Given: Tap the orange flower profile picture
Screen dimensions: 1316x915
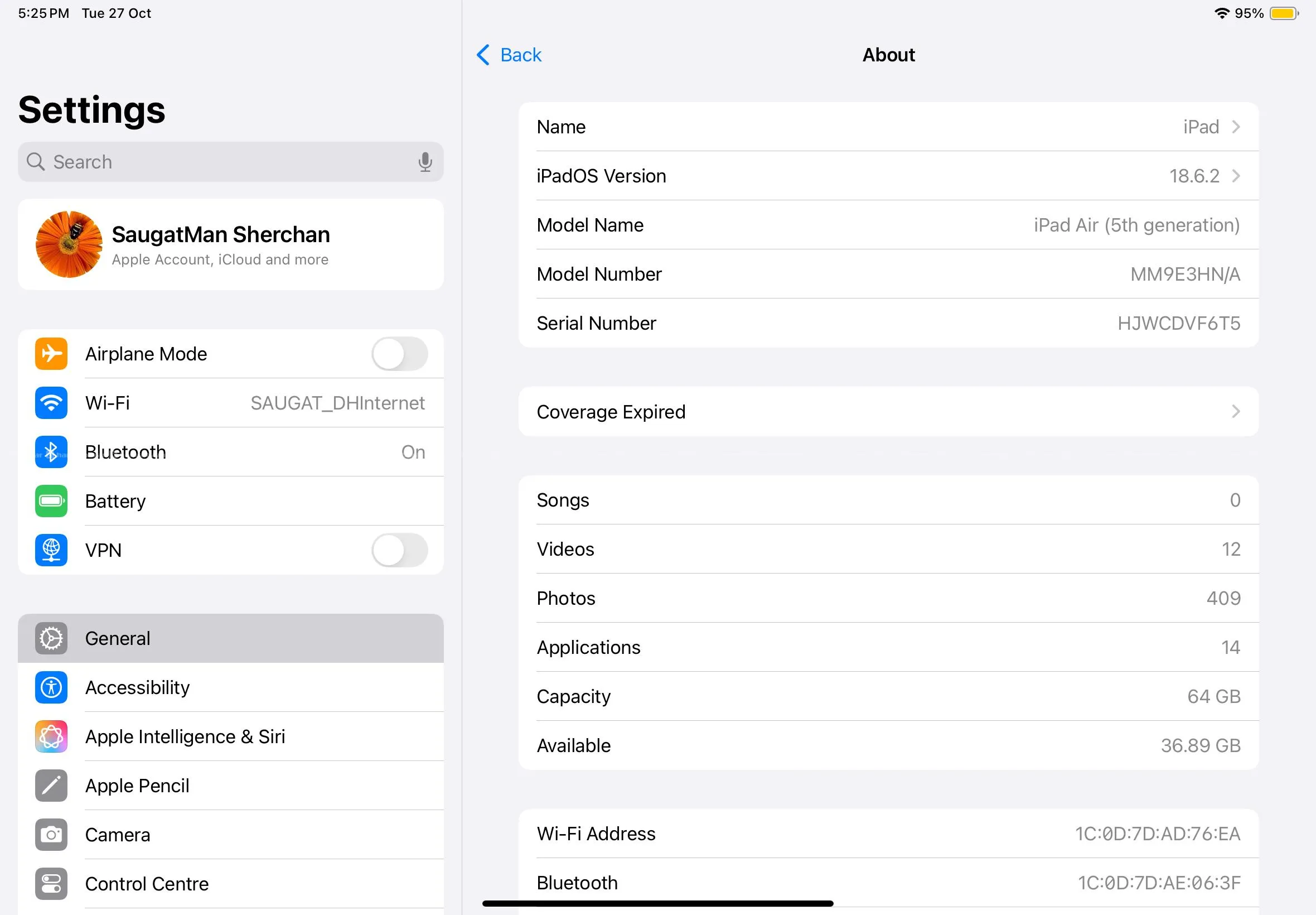Looking at the screenshot, I should (x=69, y=245).
